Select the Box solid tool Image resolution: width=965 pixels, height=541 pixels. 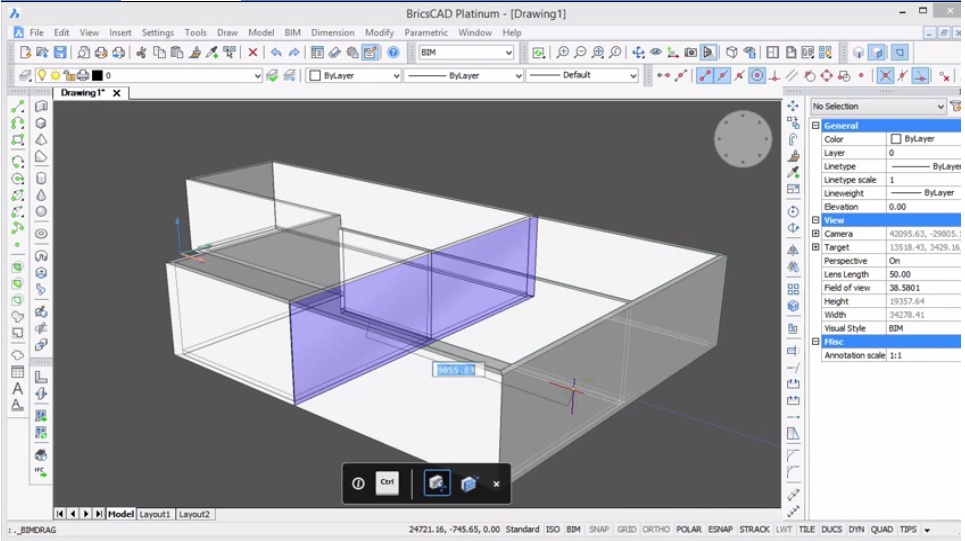tap(41, 123)
